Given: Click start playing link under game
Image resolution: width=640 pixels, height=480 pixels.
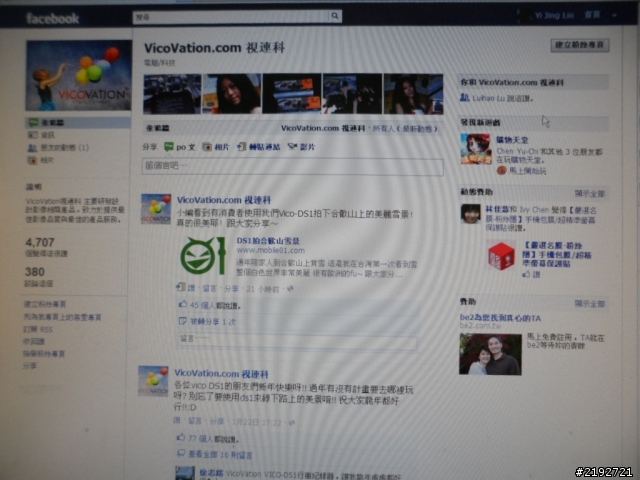Looking at the screenshot, I should (527, 171).
